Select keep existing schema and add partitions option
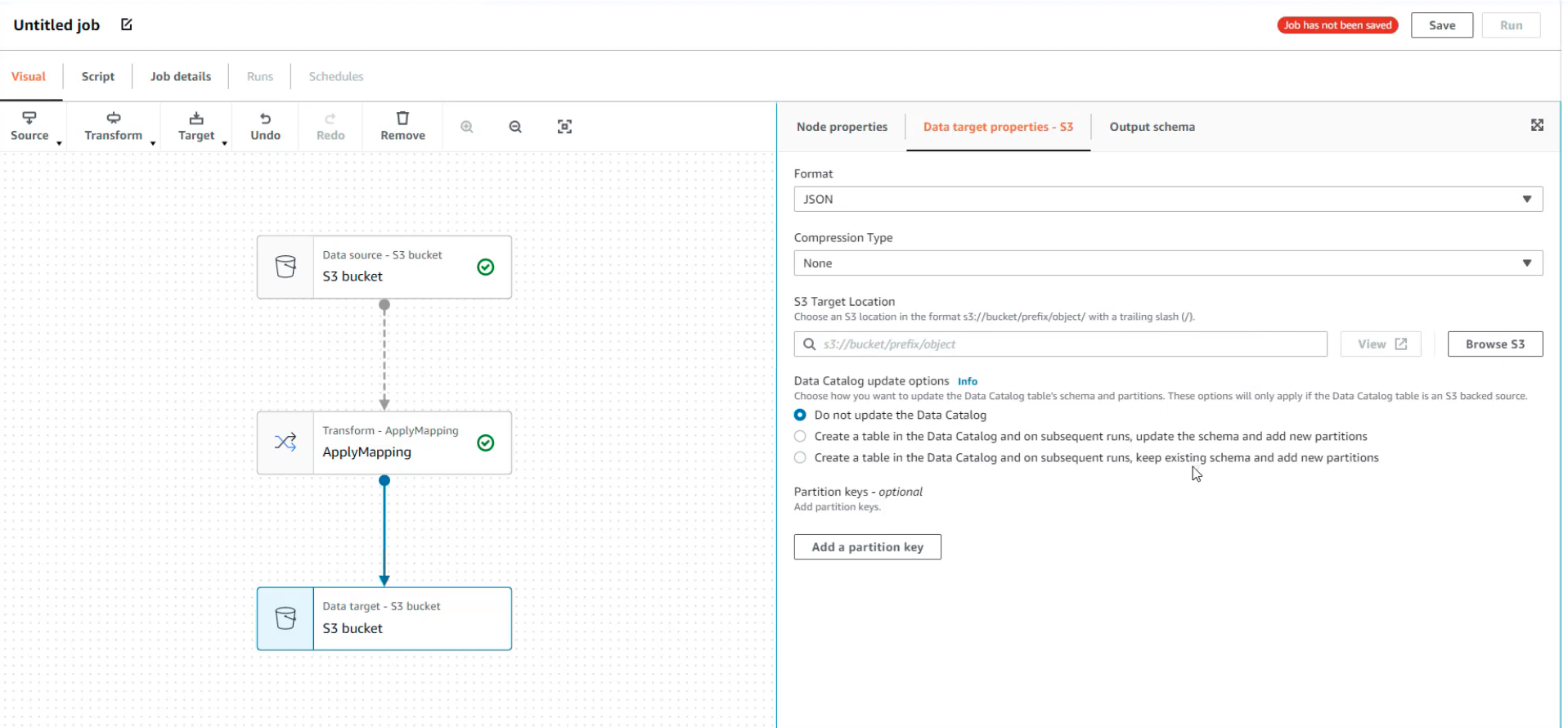The height and width of the screenshot is (728, 1568). (x=800, y=458)
